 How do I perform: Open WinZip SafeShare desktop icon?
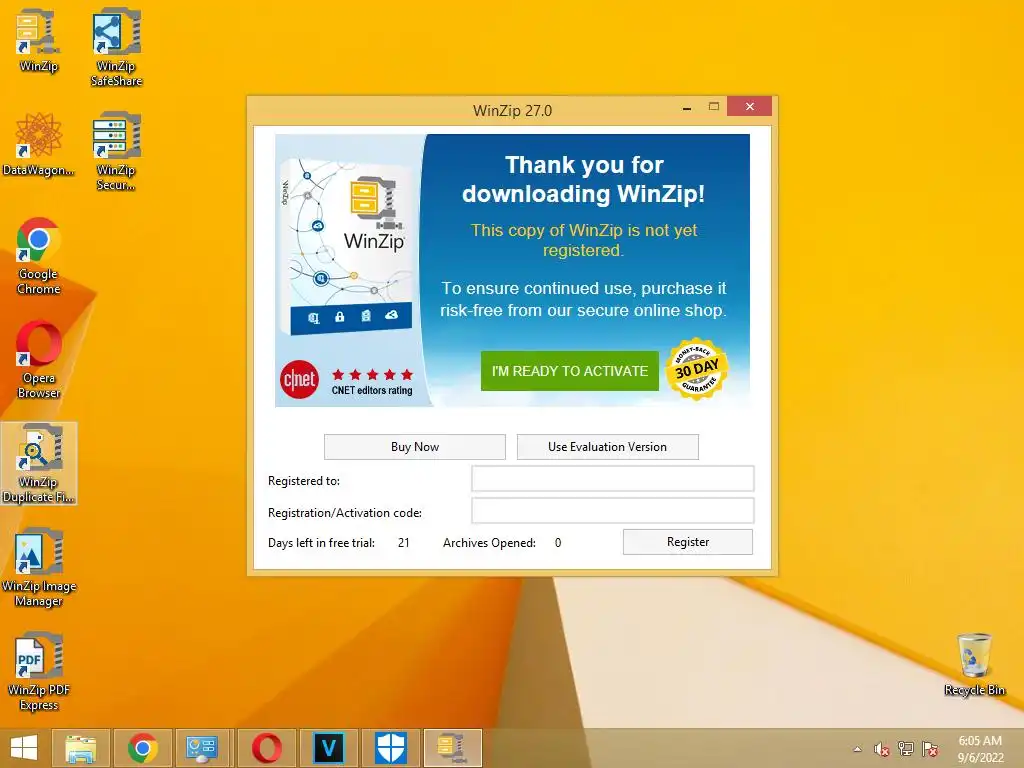[x=116, y=47]
